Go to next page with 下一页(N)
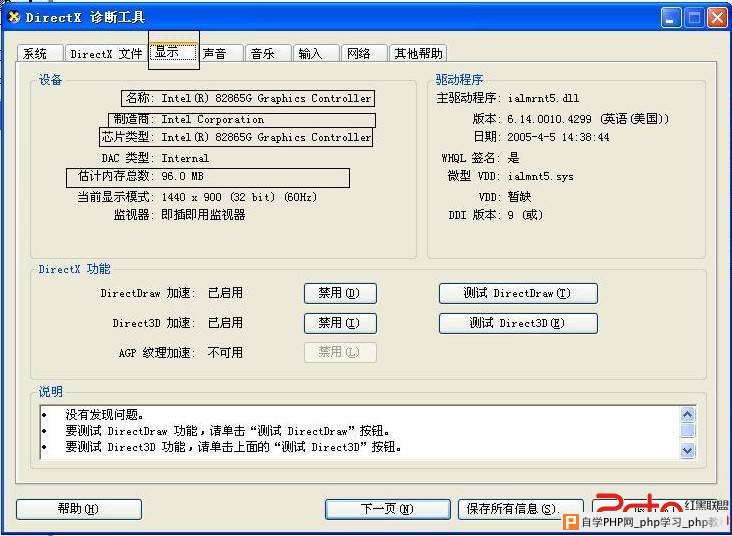Image resolution: width=732 pixels, height=536 pixels. (x=387, y=509)
